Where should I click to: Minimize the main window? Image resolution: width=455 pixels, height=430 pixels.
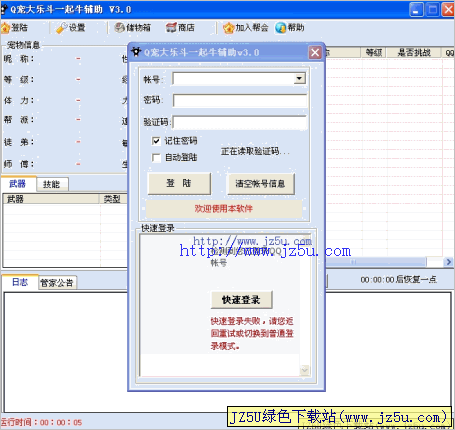416,9
